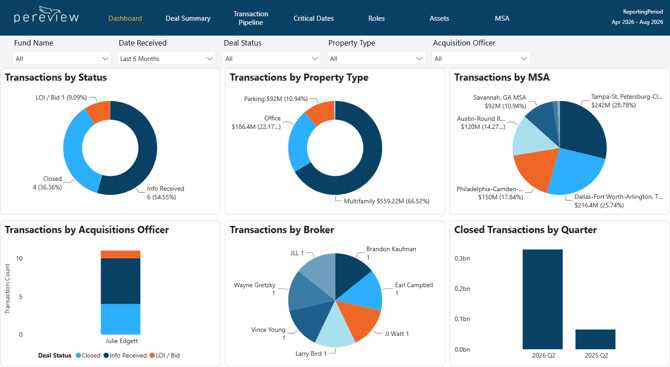Screen dimensions: 670x367
Task: Select the Parking property type slice
Action: 322,112
